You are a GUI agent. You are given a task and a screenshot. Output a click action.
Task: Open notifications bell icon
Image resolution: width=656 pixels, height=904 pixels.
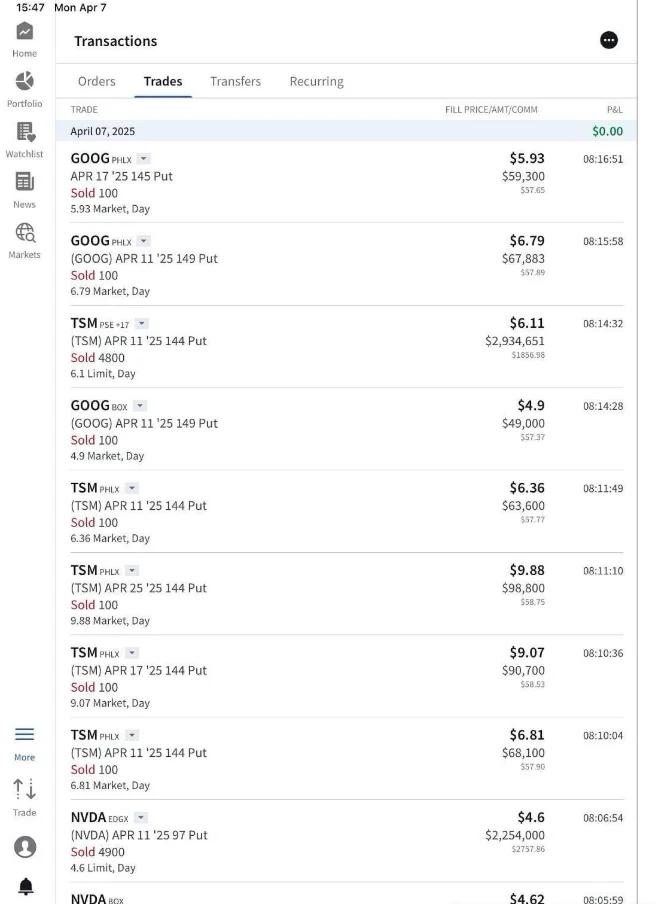coord(25,886)
